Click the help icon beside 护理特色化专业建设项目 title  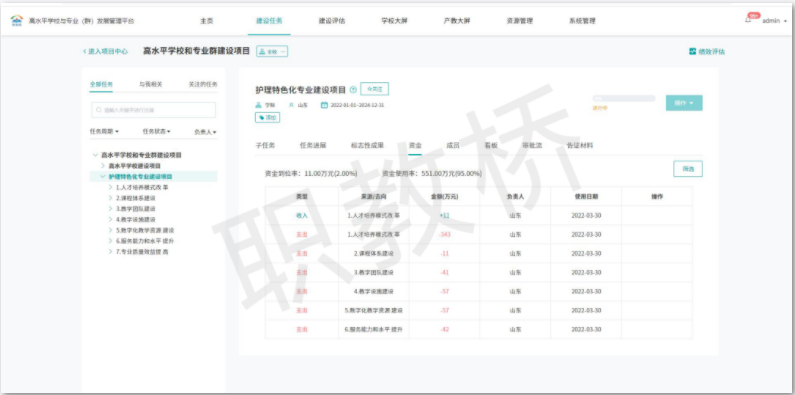pyautogui.click(x=353, y=90)
